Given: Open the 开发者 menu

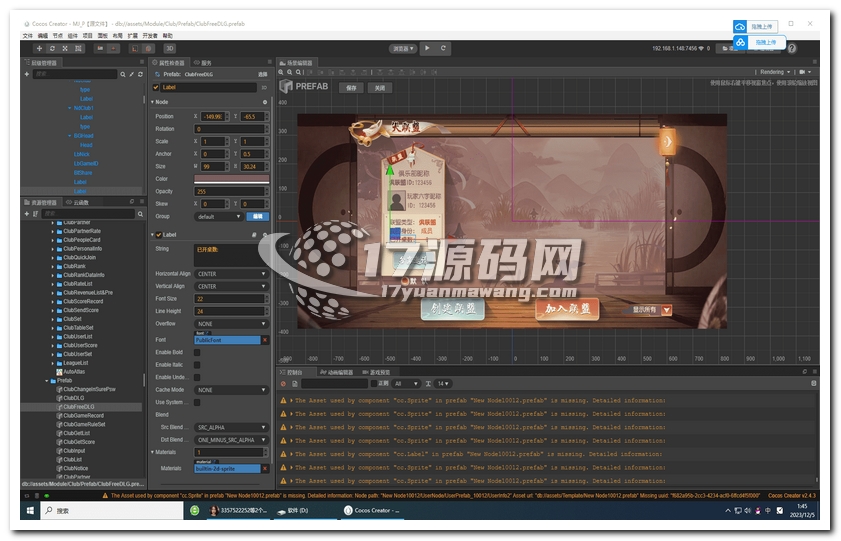Looking at the screenshot, I should pos(150,35).
